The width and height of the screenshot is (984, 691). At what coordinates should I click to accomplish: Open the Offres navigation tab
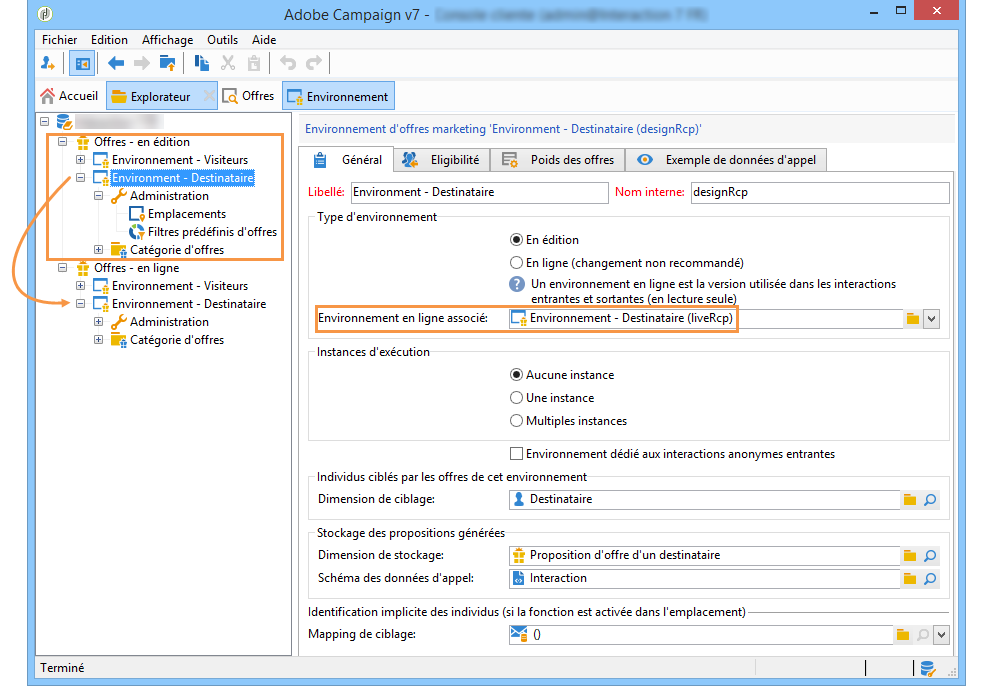coord(249,96)
